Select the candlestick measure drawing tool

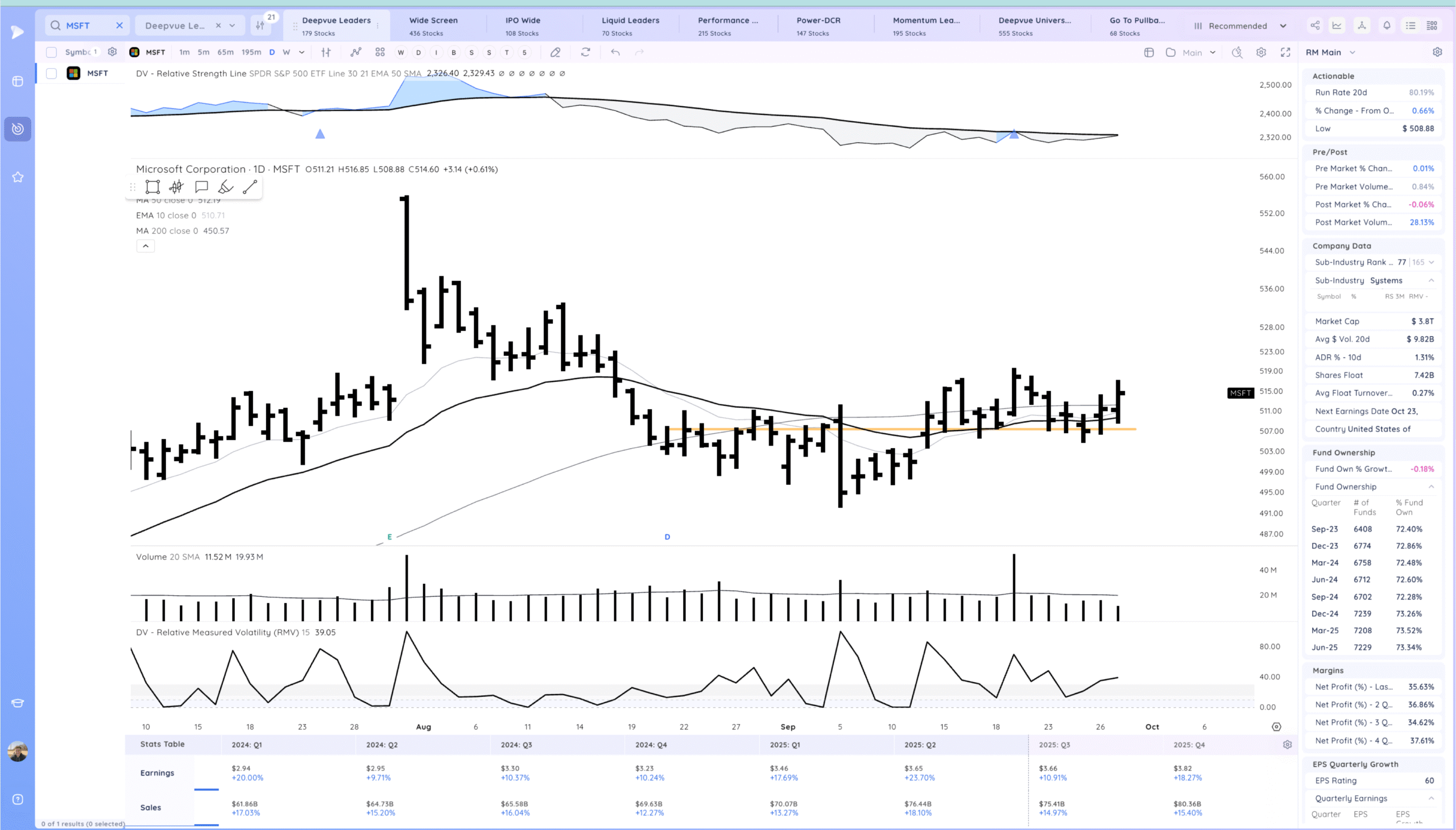(x=176, y=187)
